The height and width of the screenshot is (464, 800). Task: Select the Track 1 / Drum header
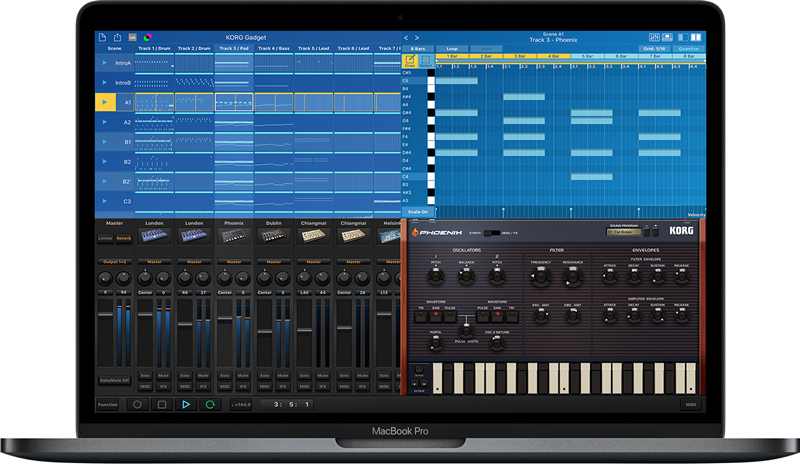154,48
